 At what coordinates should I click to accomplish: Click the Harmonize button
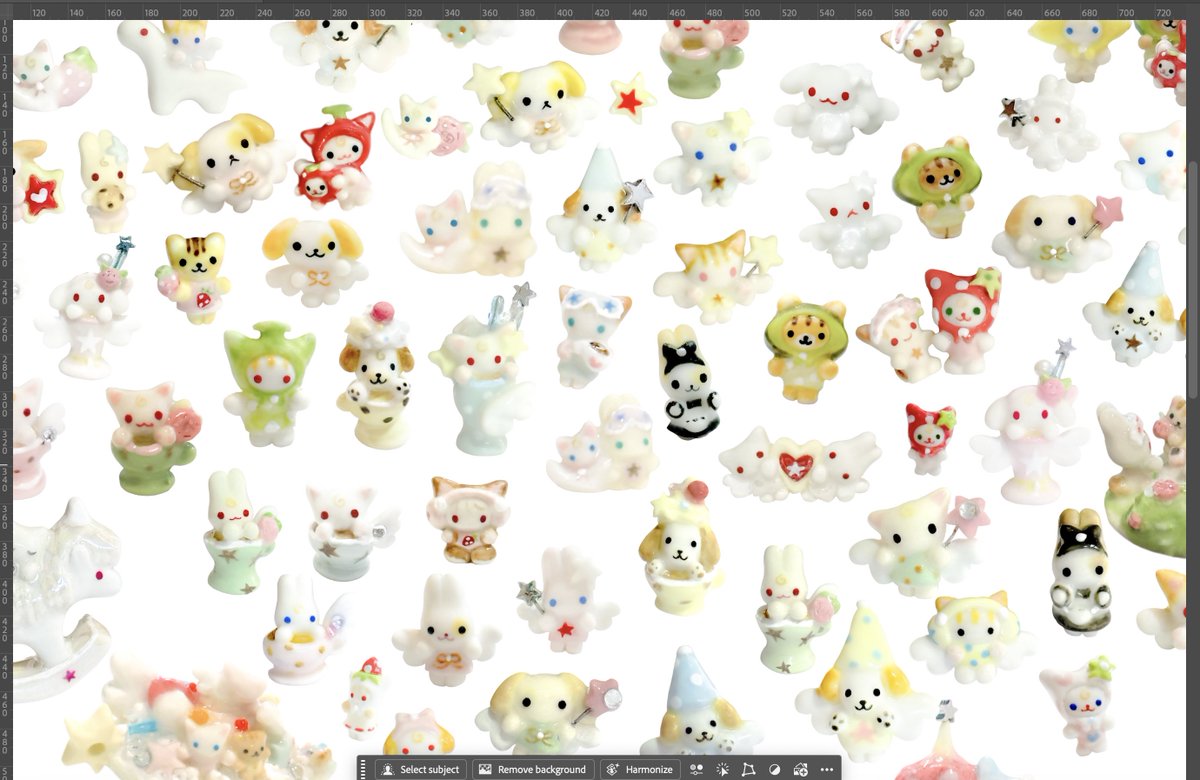pos(640,769)
